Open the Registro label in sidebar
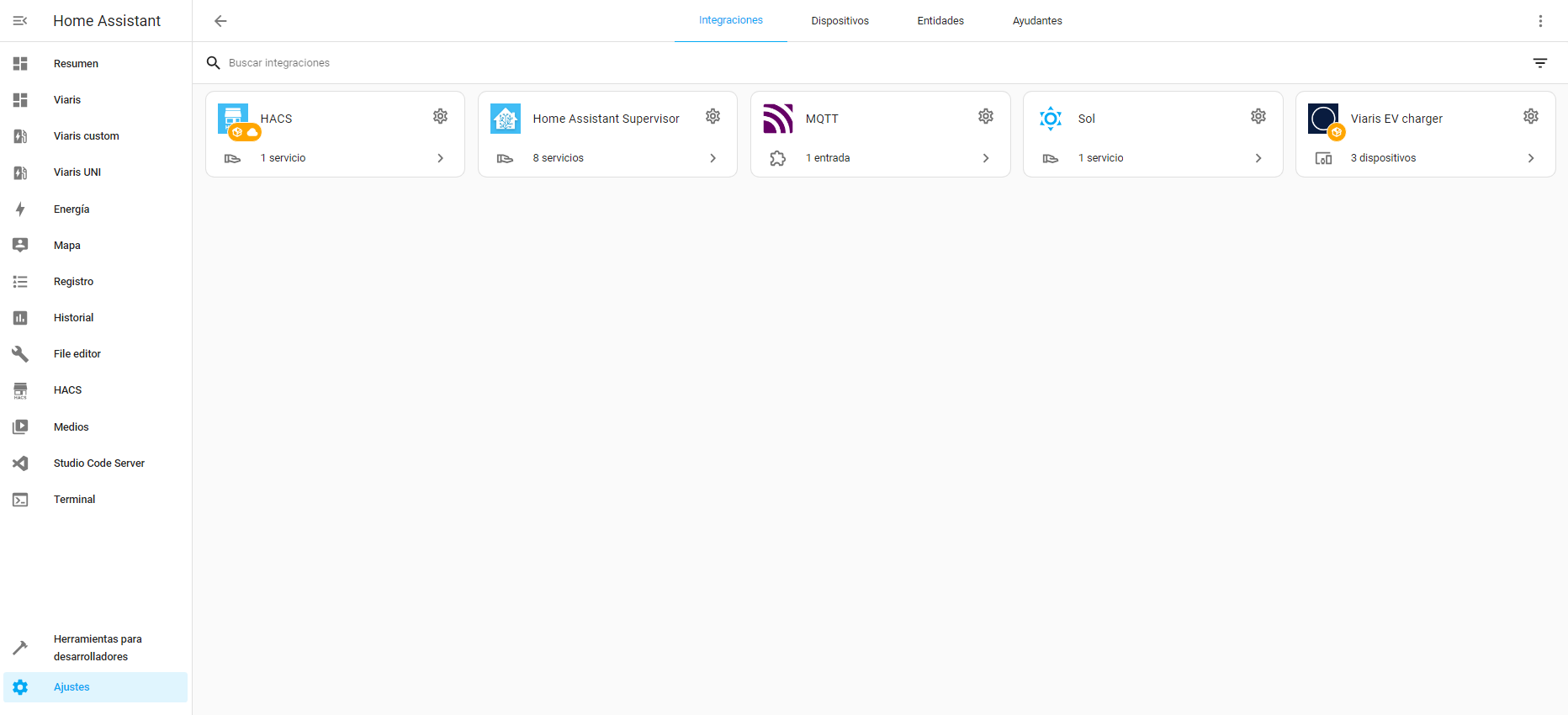This screenshot has width=1568, height=715. coord(73,282)
